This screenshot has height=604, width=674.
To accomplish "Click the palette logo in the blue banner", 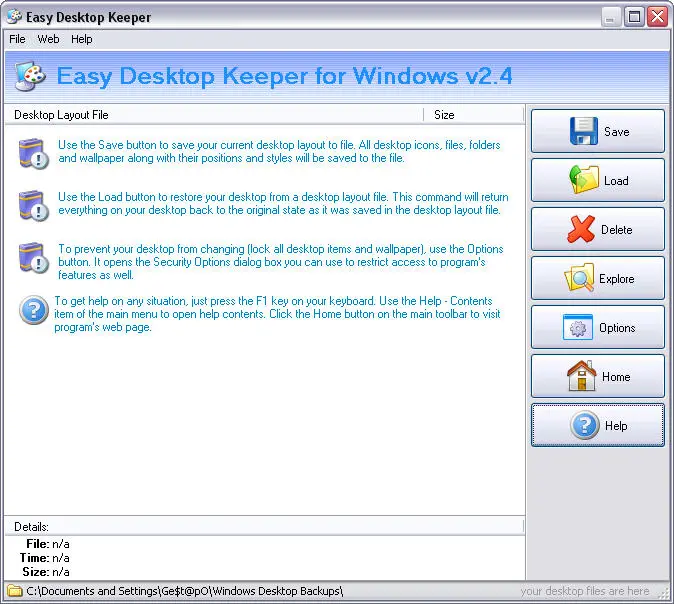I will tap(30, 76).
